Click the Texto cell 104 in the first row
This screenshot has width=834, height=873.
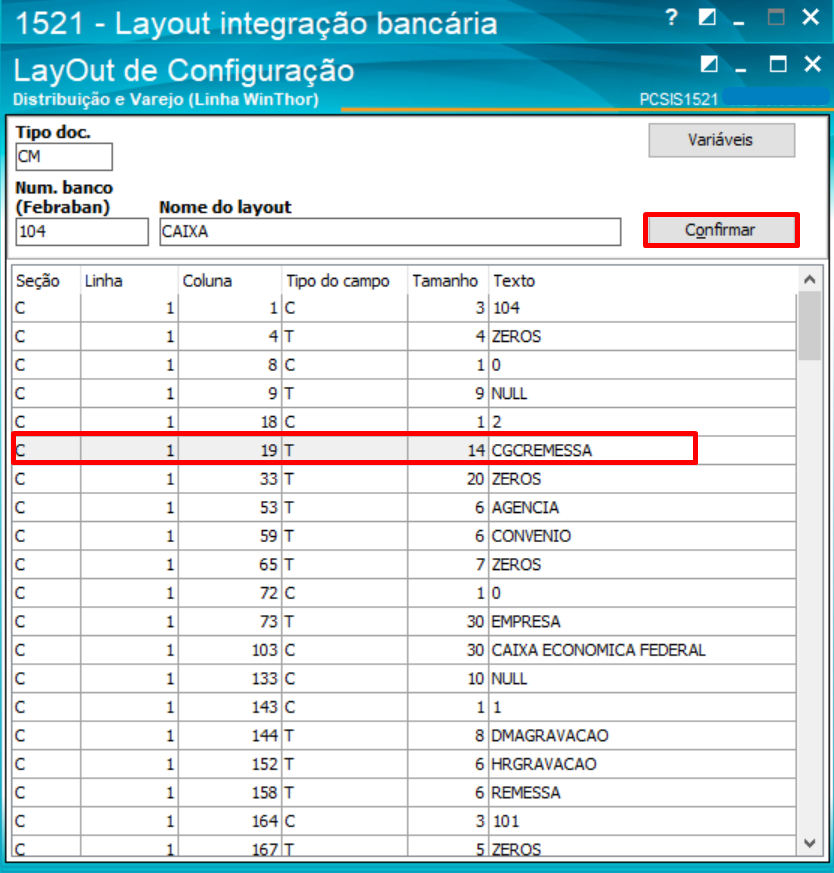[642, 308]
